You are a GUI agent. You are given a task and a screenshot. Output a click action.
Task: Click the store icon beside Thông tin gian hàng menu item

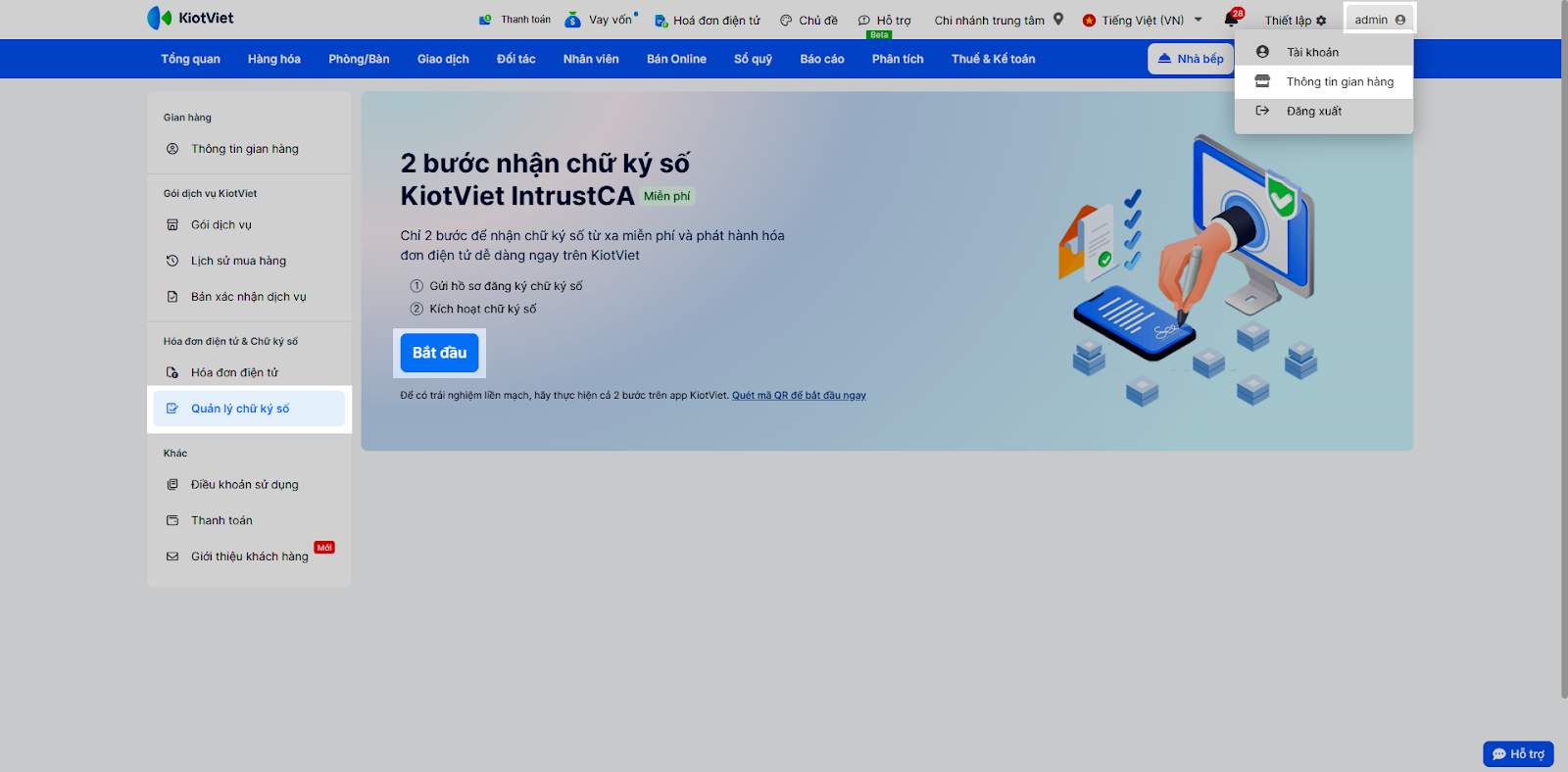pos(1262,81)
